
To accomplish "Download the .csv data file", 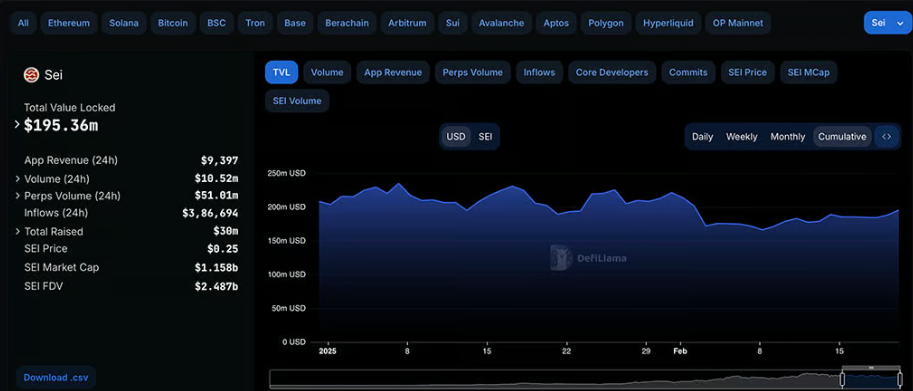I will (x=56, y=378).
